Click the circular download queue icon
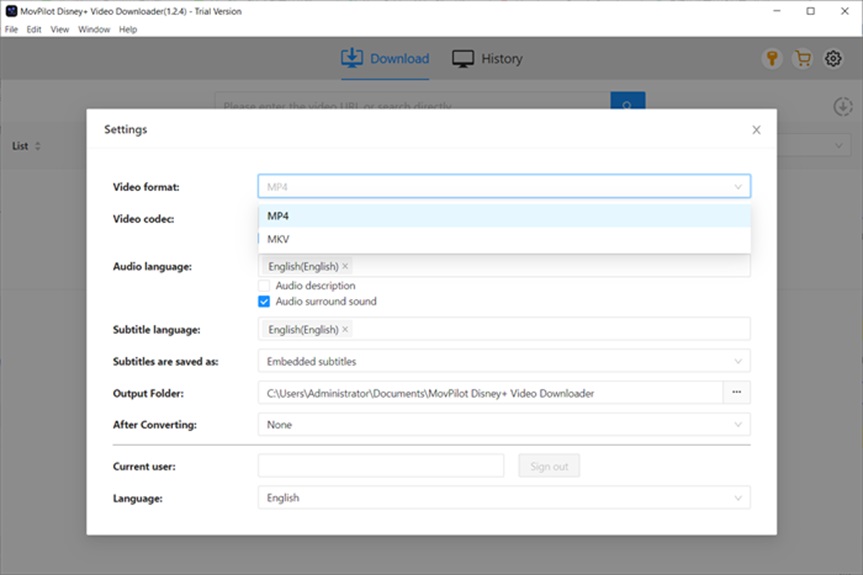This screenshot has height=575, width=863. pos(842,107)
